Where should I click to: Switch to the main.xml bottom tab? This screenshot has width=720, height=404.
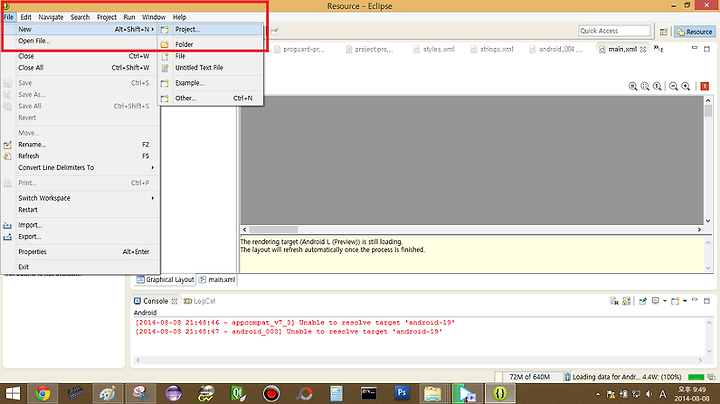coord(217,280)
